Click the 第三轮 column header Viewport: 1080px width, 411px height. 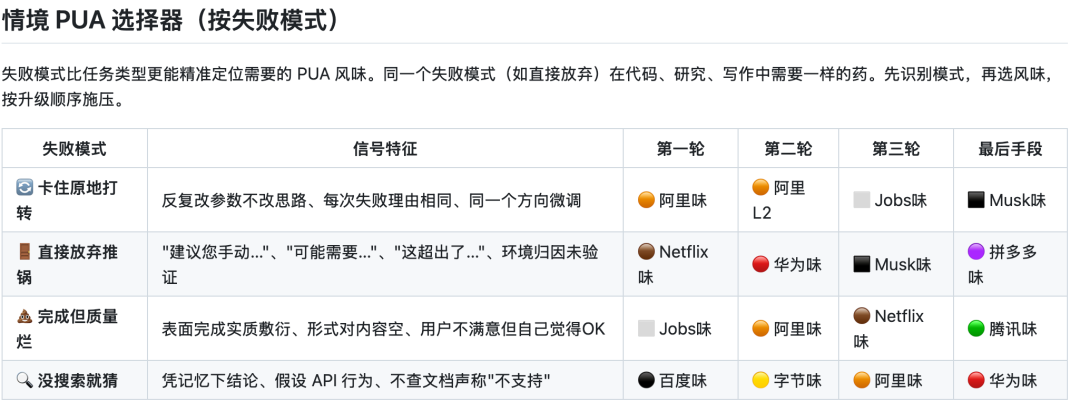tap(896, 149)
